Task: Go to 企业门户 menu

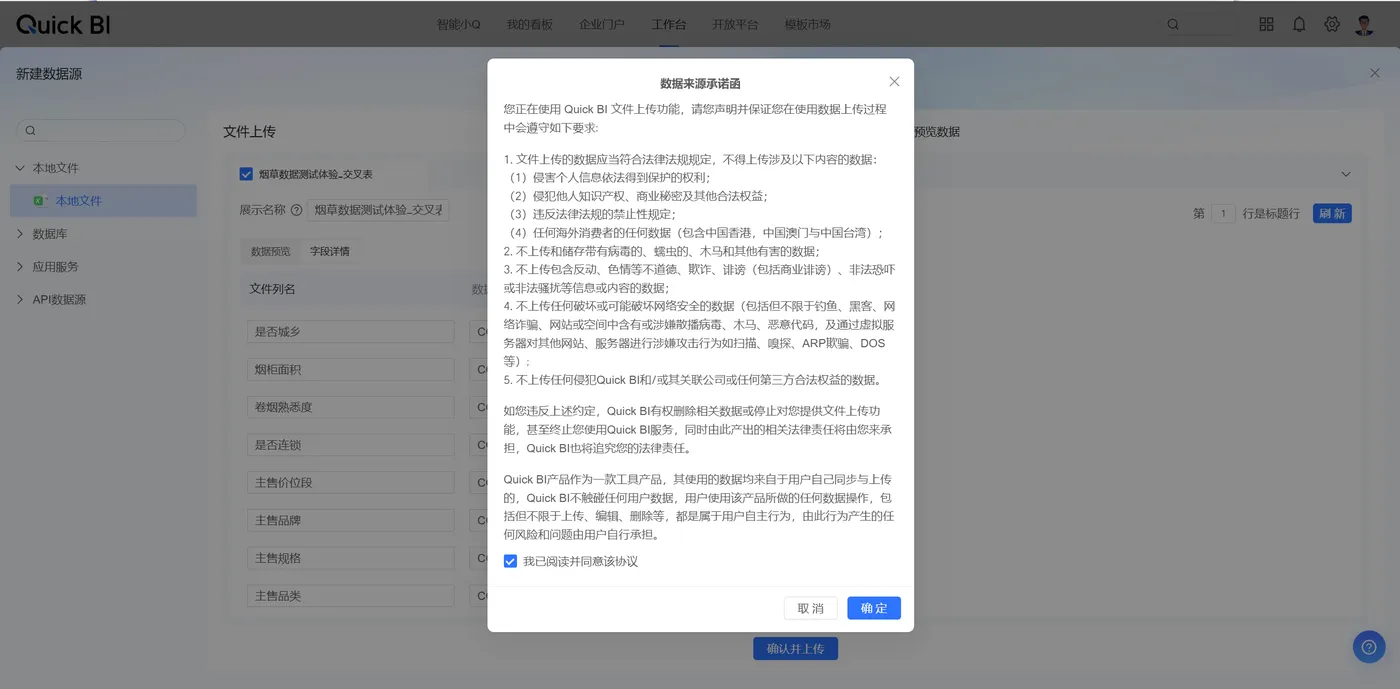Action: [602, 24]
